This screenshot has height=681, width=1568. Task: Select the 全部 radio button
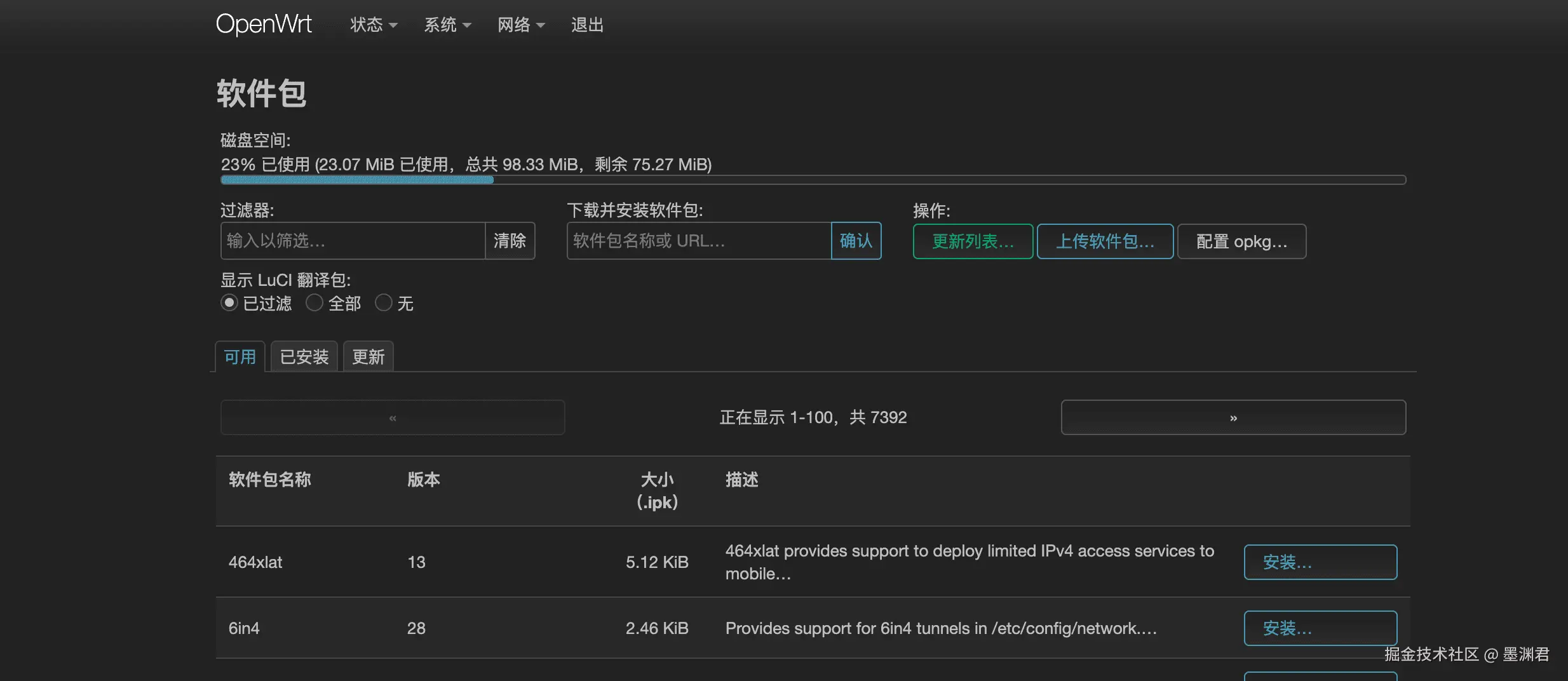[314, 303]
